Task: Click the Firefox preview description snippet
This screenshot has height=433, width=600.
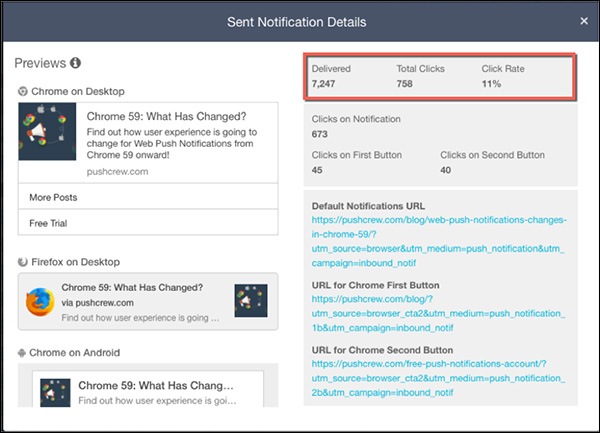Action: [x=140, y=318]
